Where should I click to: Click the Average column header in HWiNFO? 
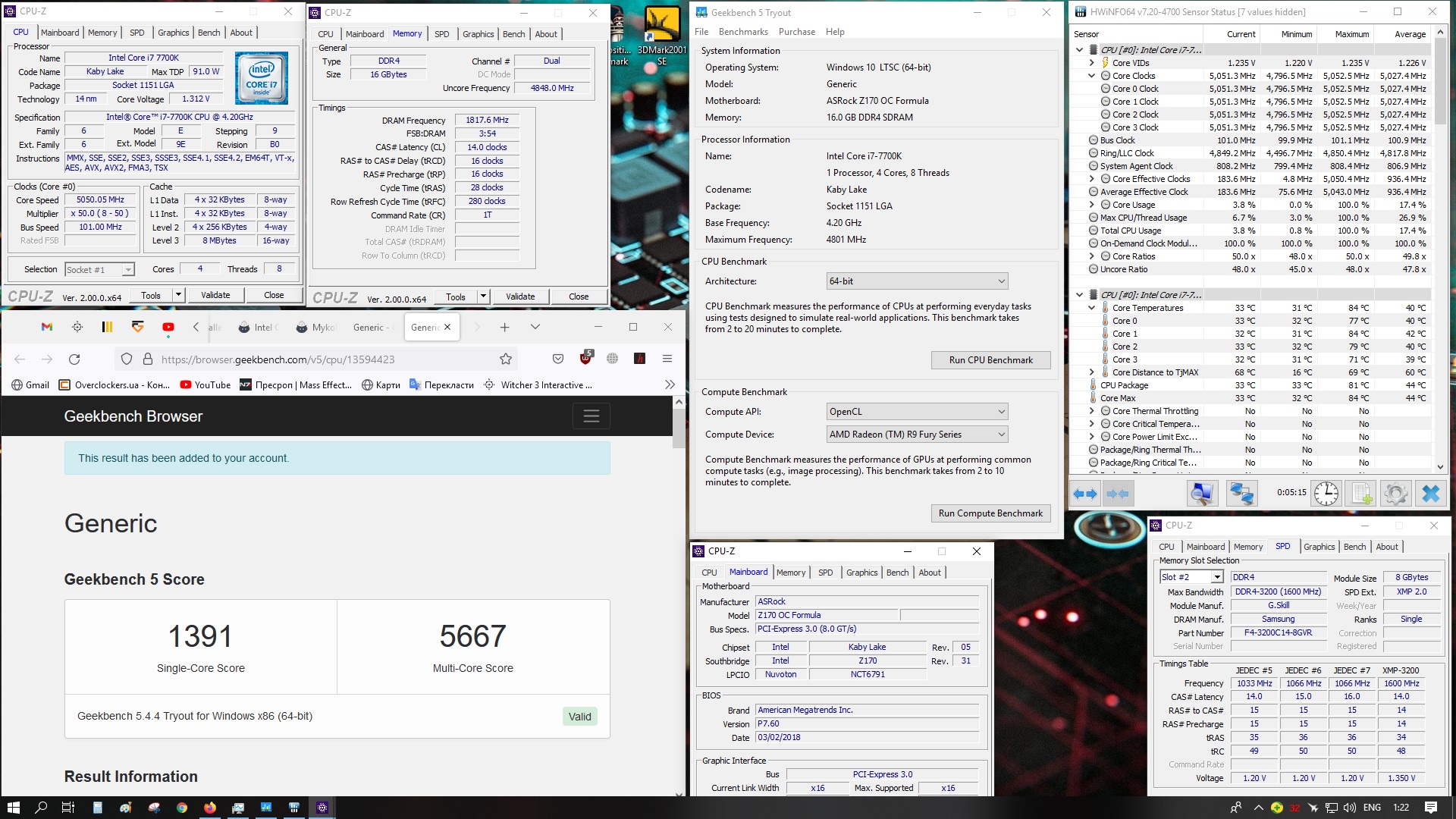pos(1410,34)
